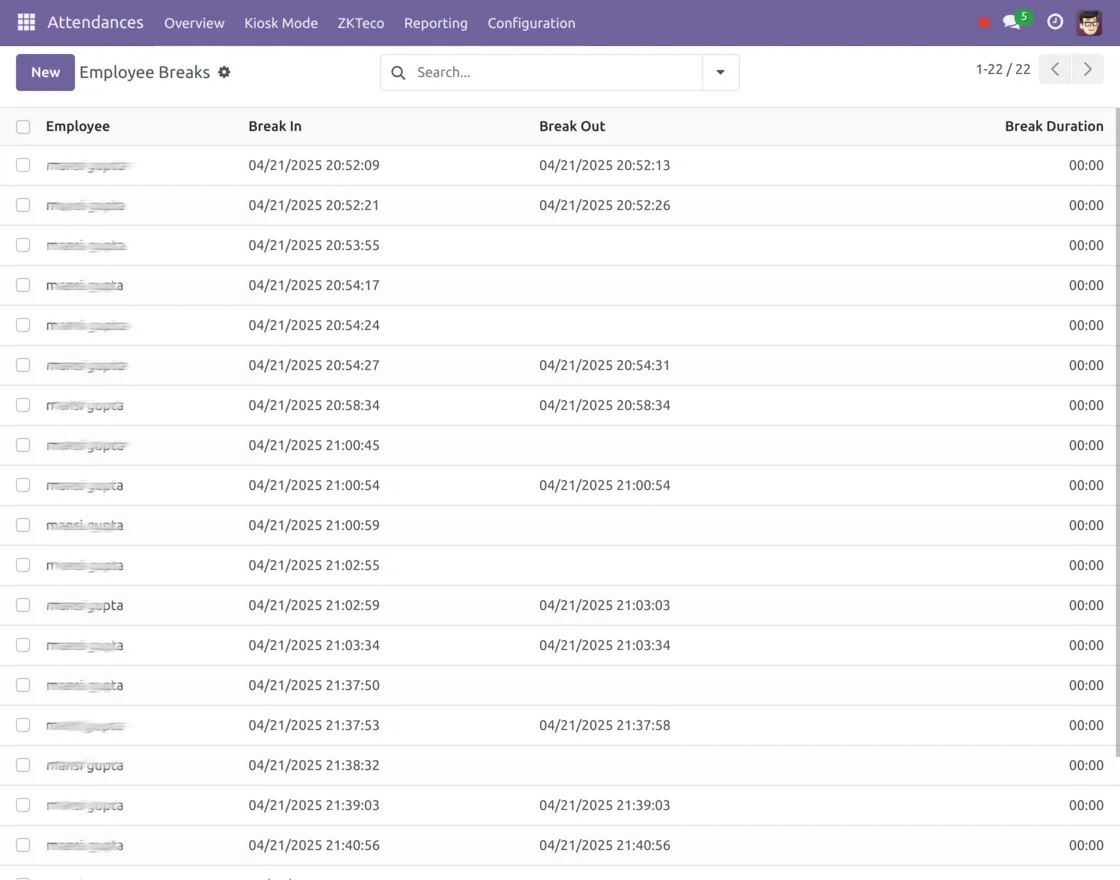Open the apps grid home menu
The width and height of the screenshot is (1120, 880).
[26, 22]
